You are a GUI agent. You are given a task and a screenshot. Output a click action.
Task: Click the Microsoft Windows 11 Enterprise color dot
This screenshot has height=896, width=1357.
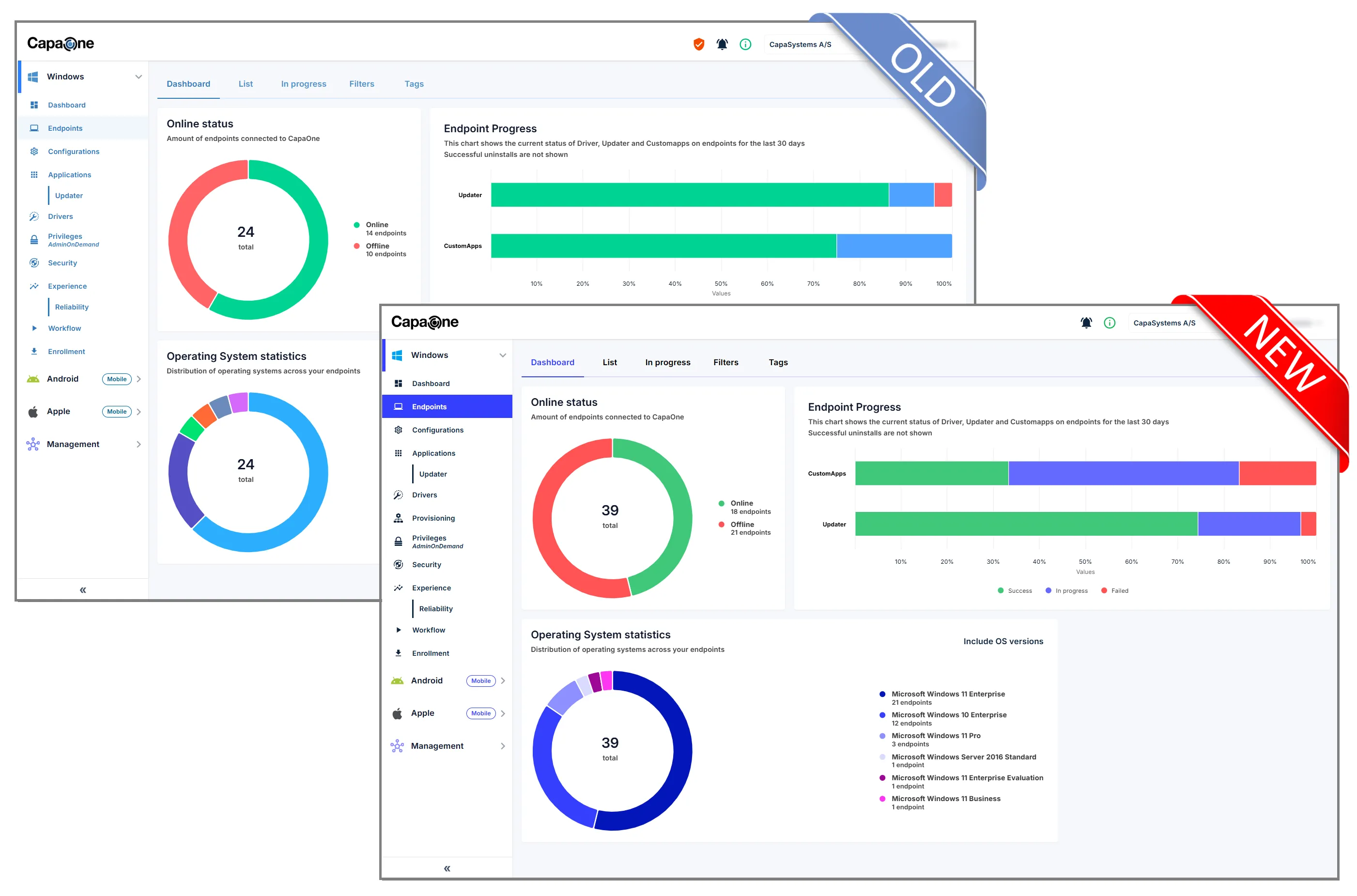882,695
